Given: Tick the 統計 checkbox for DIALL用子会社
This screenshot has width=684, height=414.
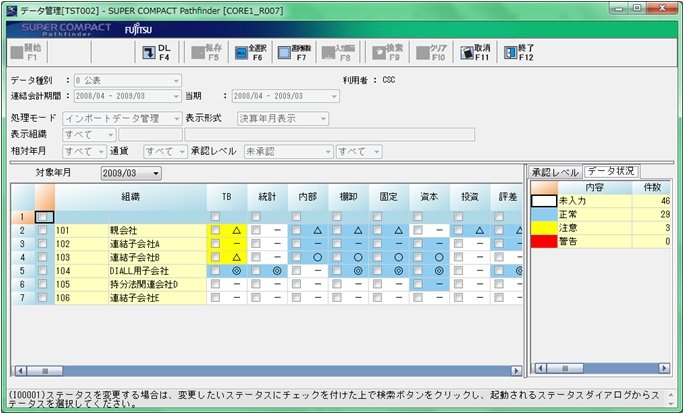Looking at the screenshot, I should coord(256,271).
